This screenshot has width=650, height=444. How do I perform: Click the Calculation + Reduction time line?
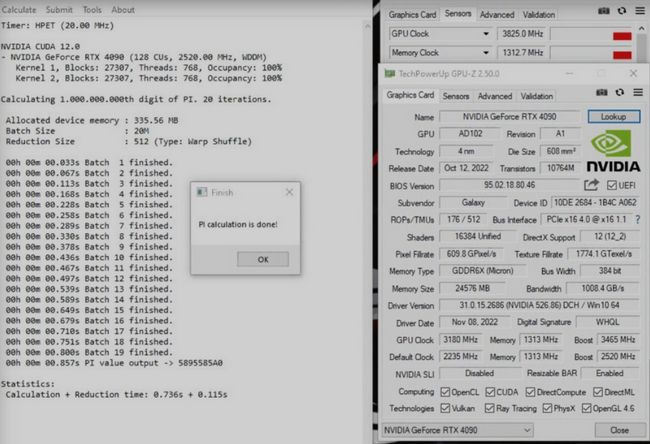[x=116, y=394]
